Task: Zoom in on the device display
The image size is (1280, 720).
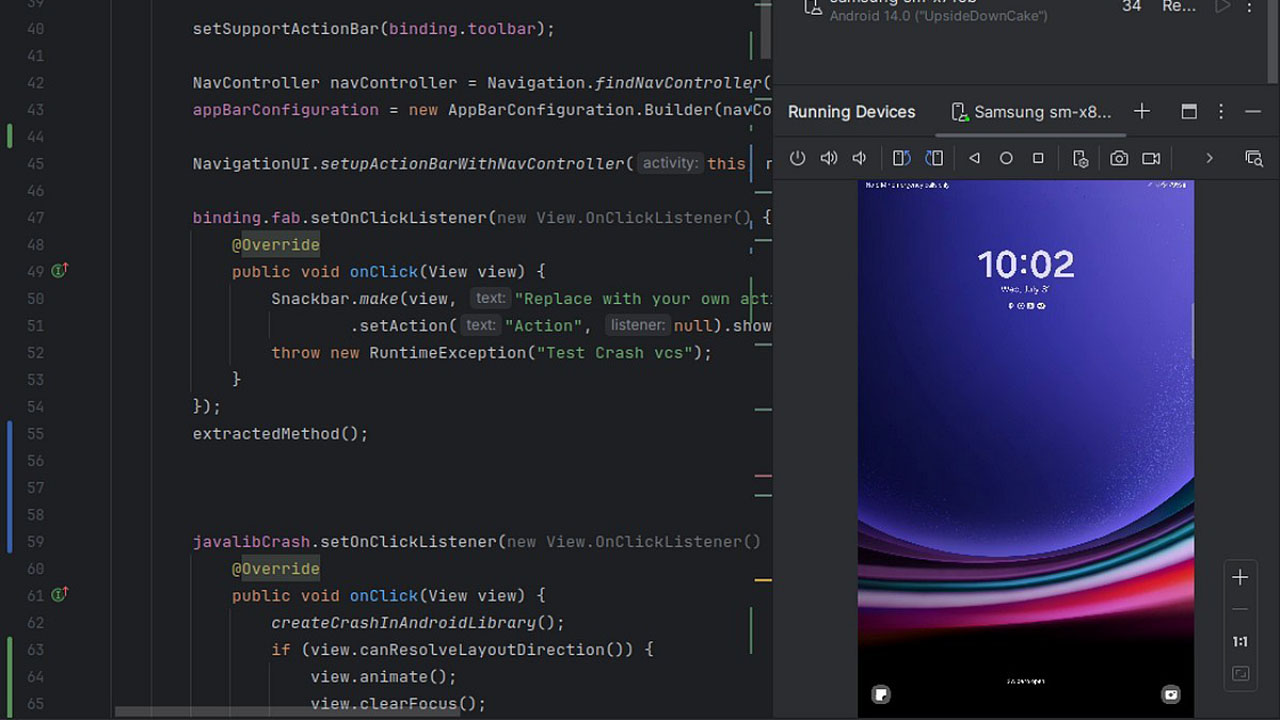Action: tap(1240, 577)
